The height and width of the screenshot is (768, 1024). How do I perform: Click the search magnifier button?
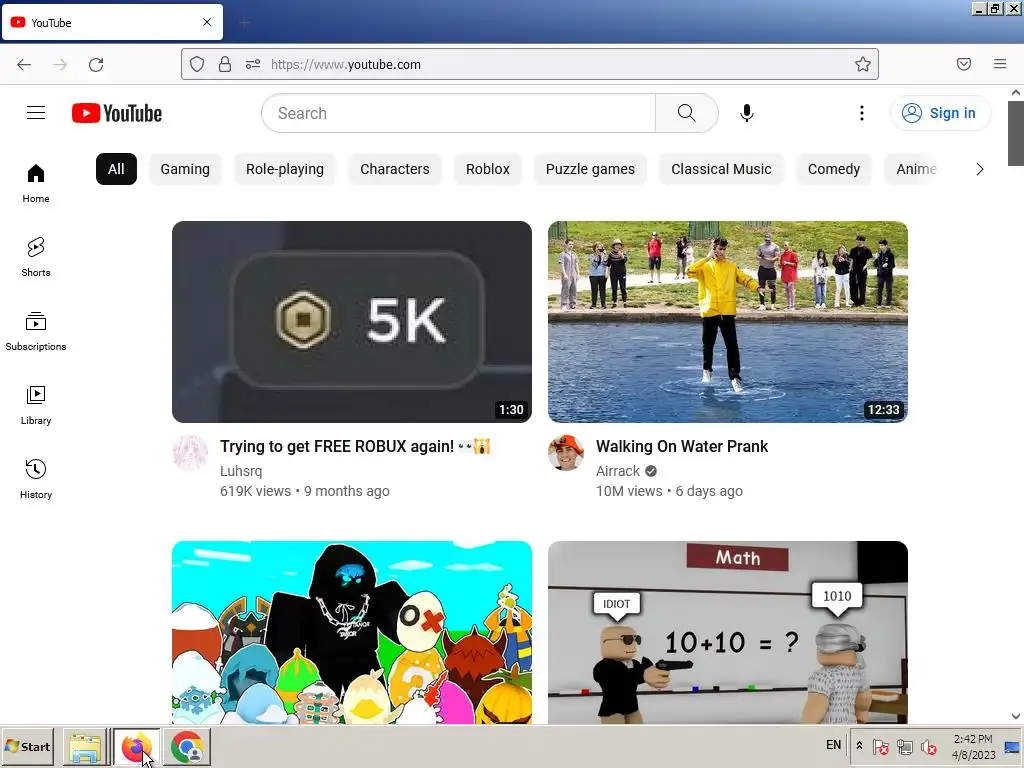686,113
